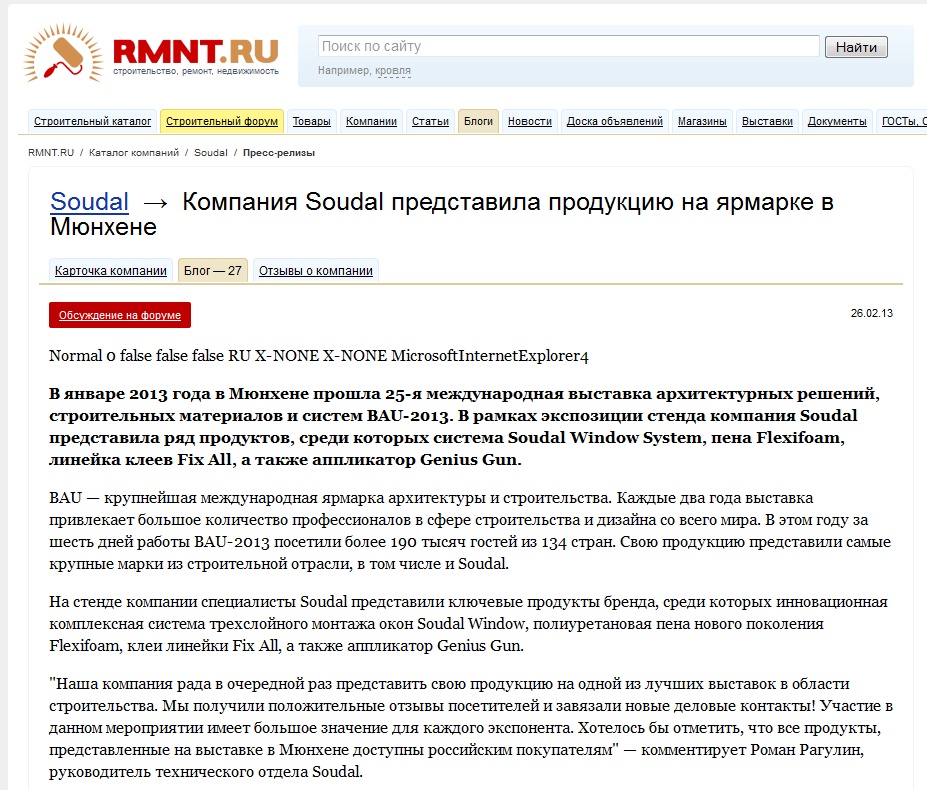Click the Soudal breadcrumb

tap(210, 153)
